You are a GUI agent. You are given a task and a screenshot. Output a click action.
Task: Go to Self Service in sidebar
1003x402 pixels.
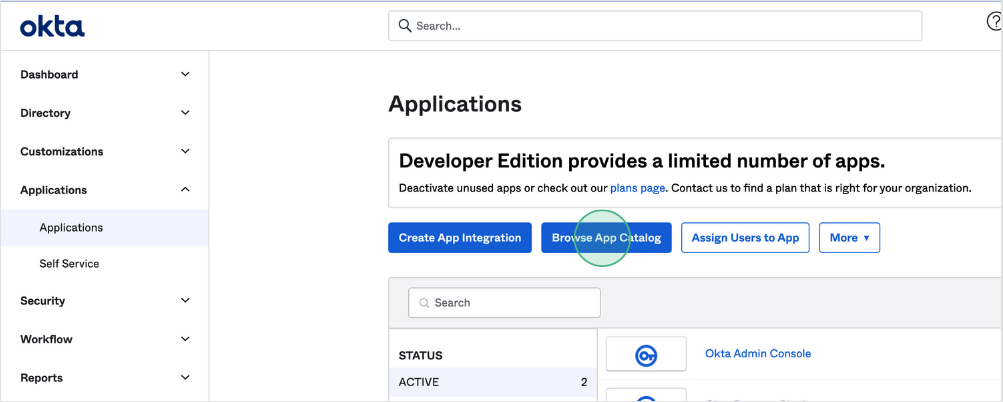click(x=69, y=264)
